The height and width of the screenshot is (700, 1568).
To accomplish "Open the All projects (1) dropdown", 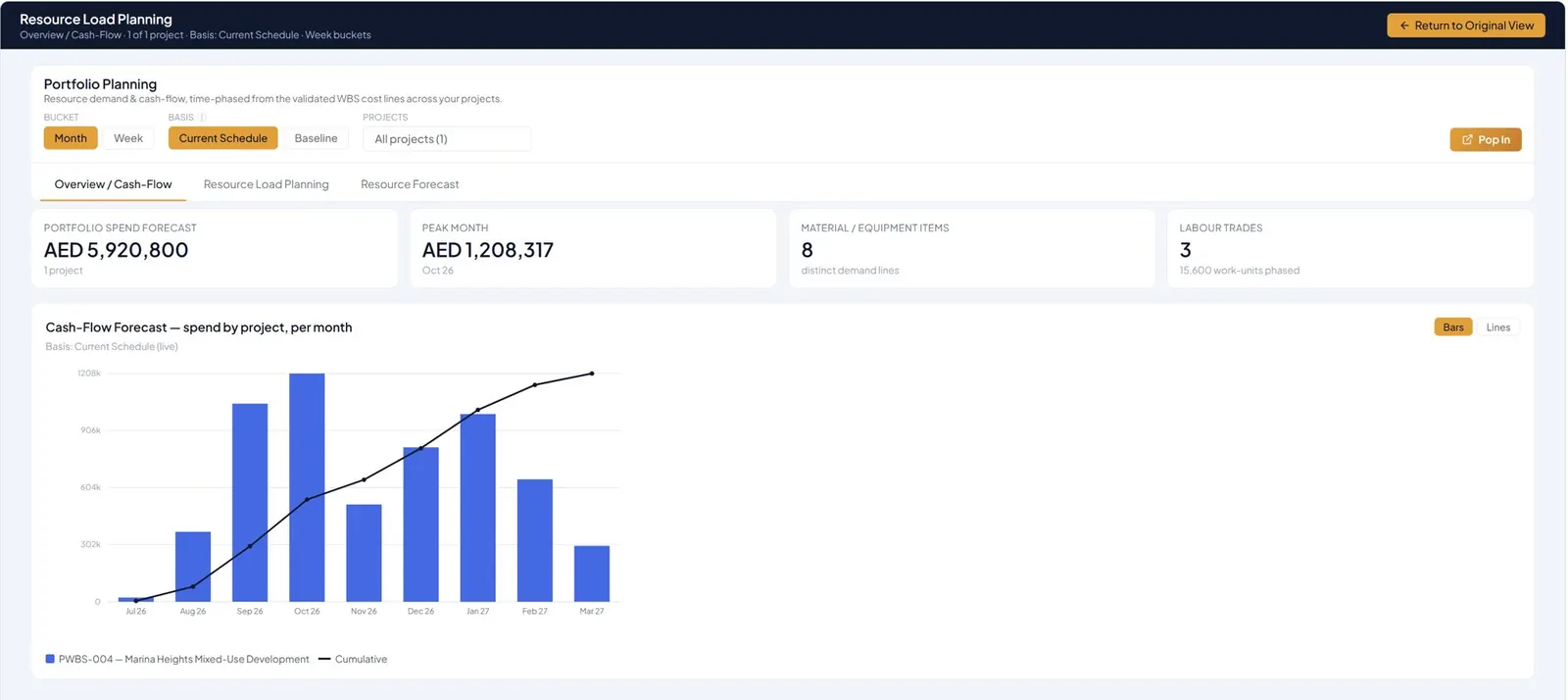I will [x=447, y=139].
